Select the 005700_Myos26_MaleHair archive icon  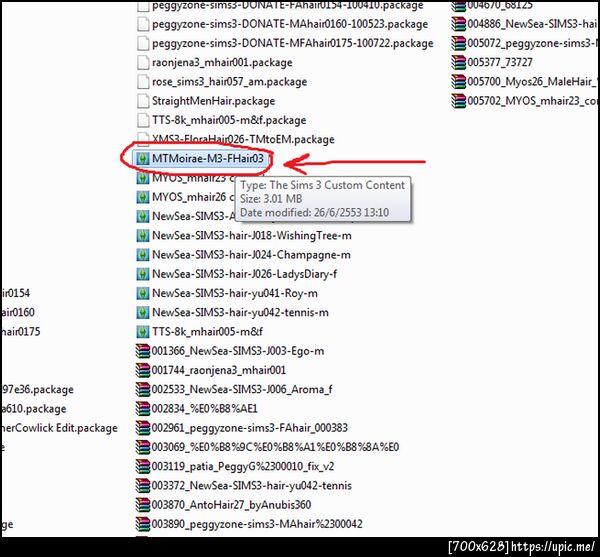[458, 81]
